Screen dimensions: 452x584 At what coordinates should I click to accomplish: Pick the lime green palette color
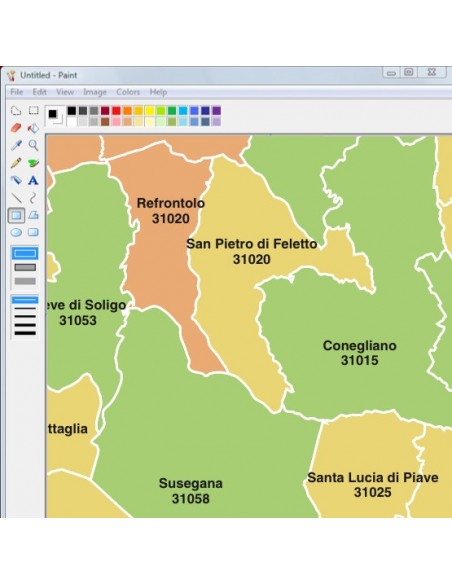161,111
